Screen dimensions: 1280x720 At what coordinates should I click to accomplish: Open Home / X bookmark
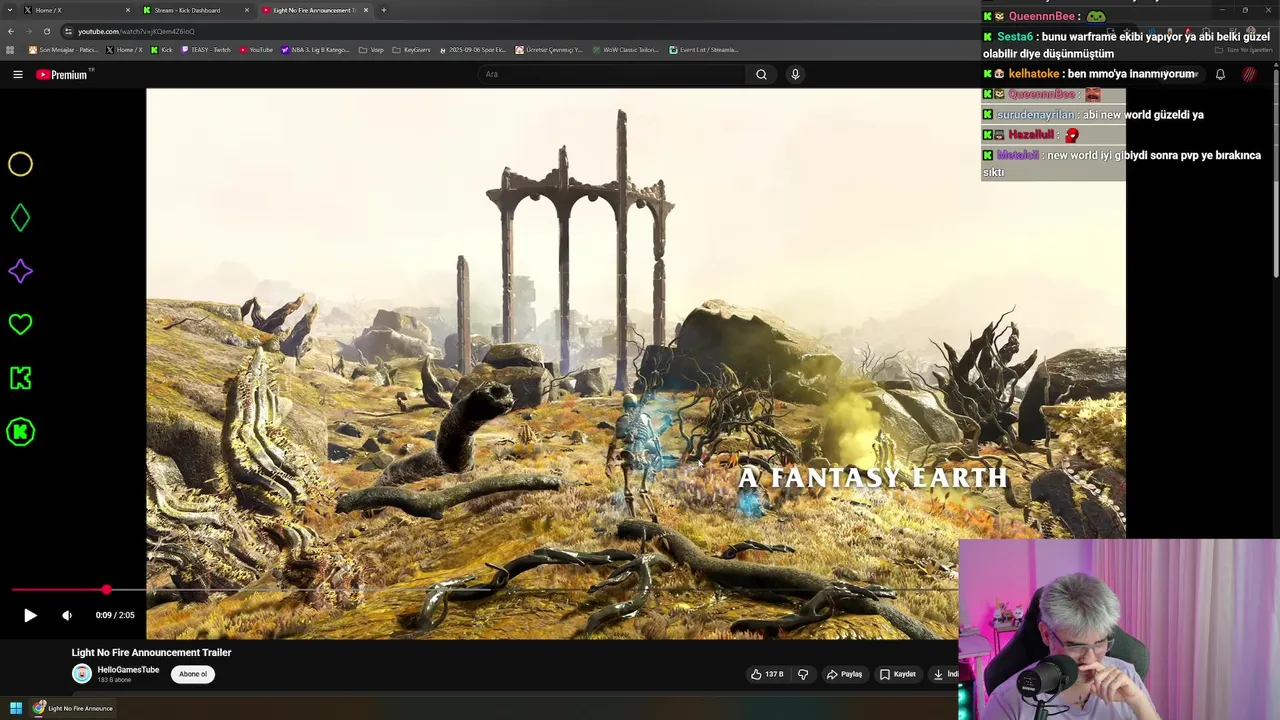coord(124,50)
